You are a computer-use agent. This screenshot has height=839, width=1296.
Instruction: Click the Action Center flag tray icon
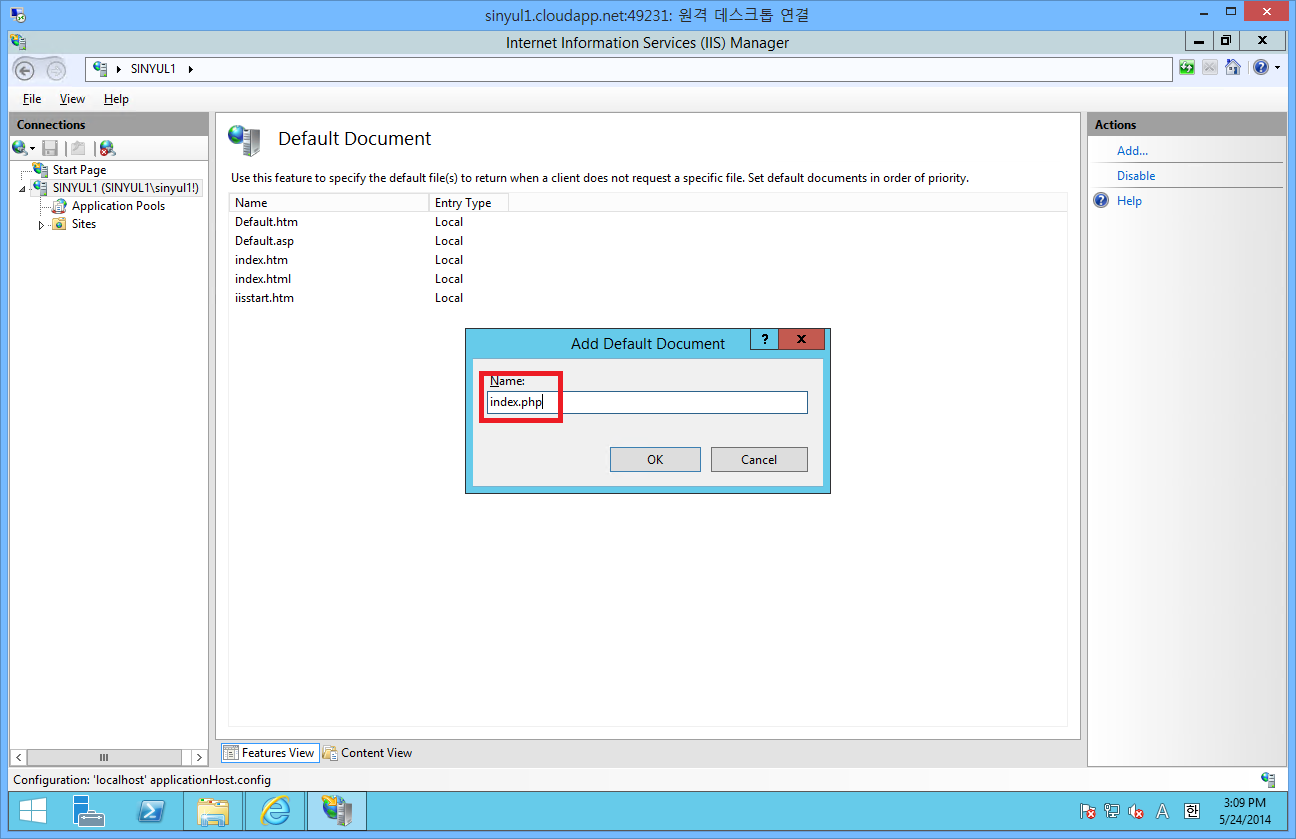1088,811
